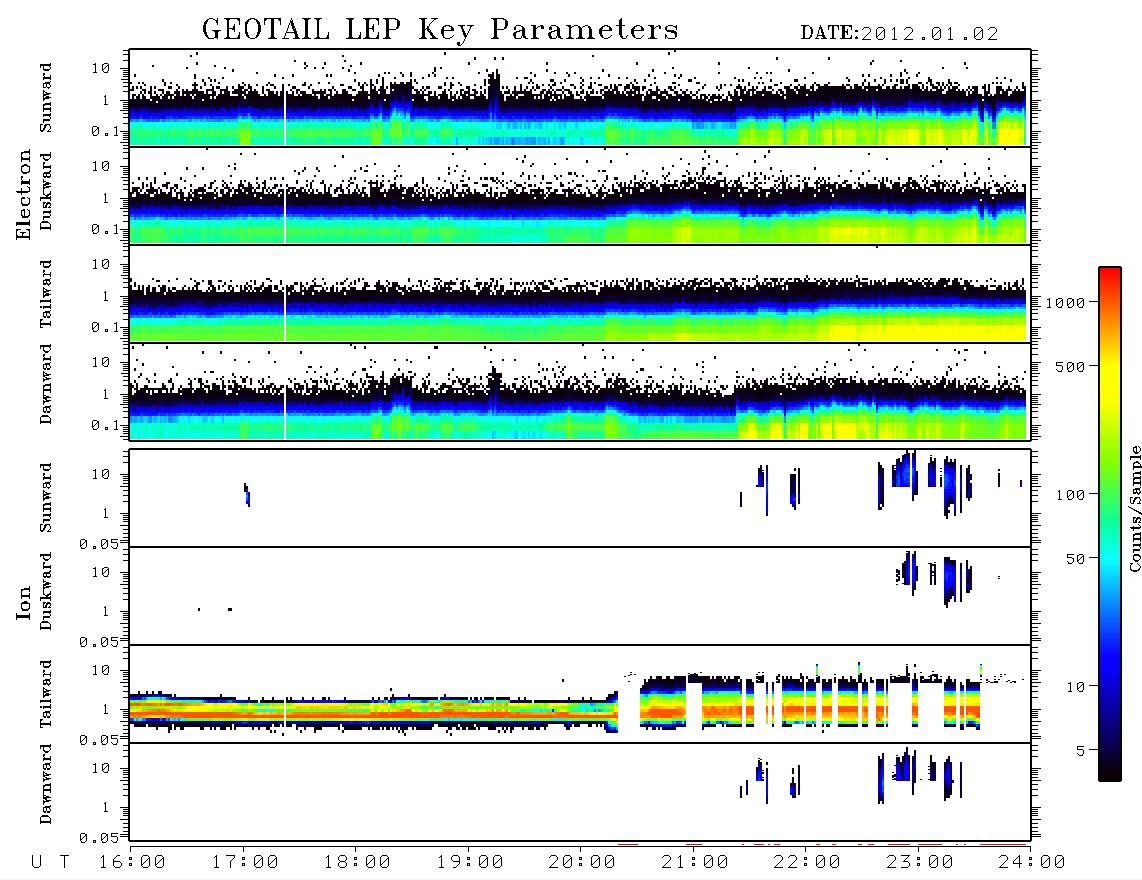Click the Electron "Dawnward" panel label
This screenshot has height=880, width=1142.
click(x=46, y=385)
